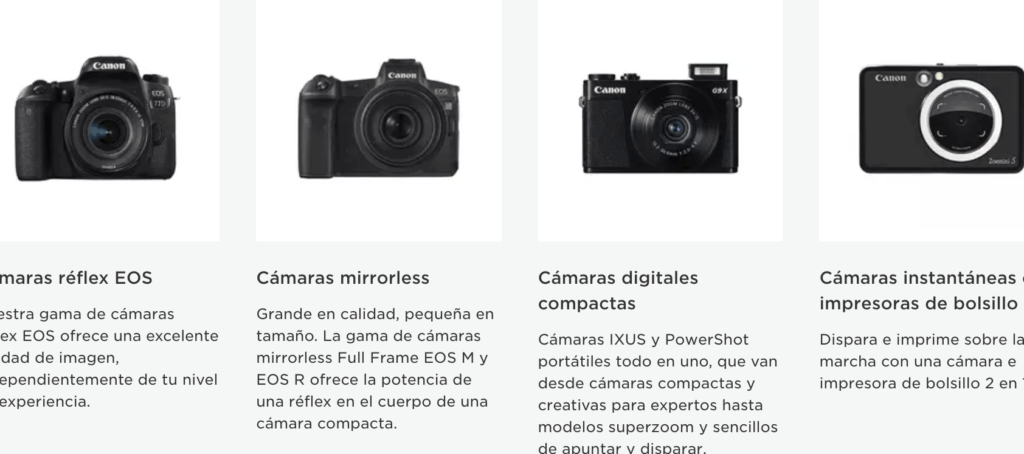1024x454 pixels.
Task: Click the PowerShot G9X compact camera photo
Action: coord(660,119)
